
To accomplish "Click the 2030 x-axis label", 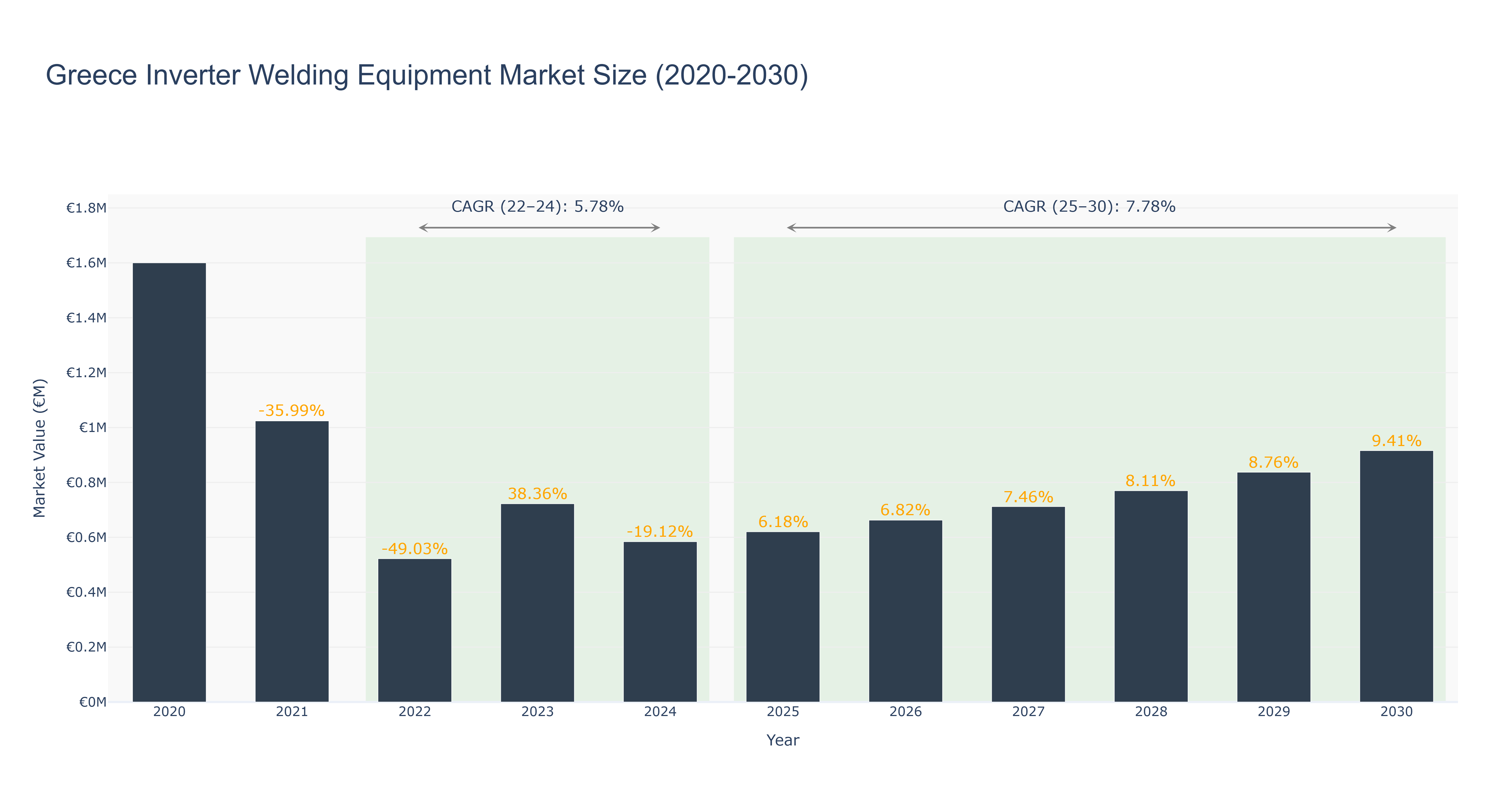I will point(1396,712).
